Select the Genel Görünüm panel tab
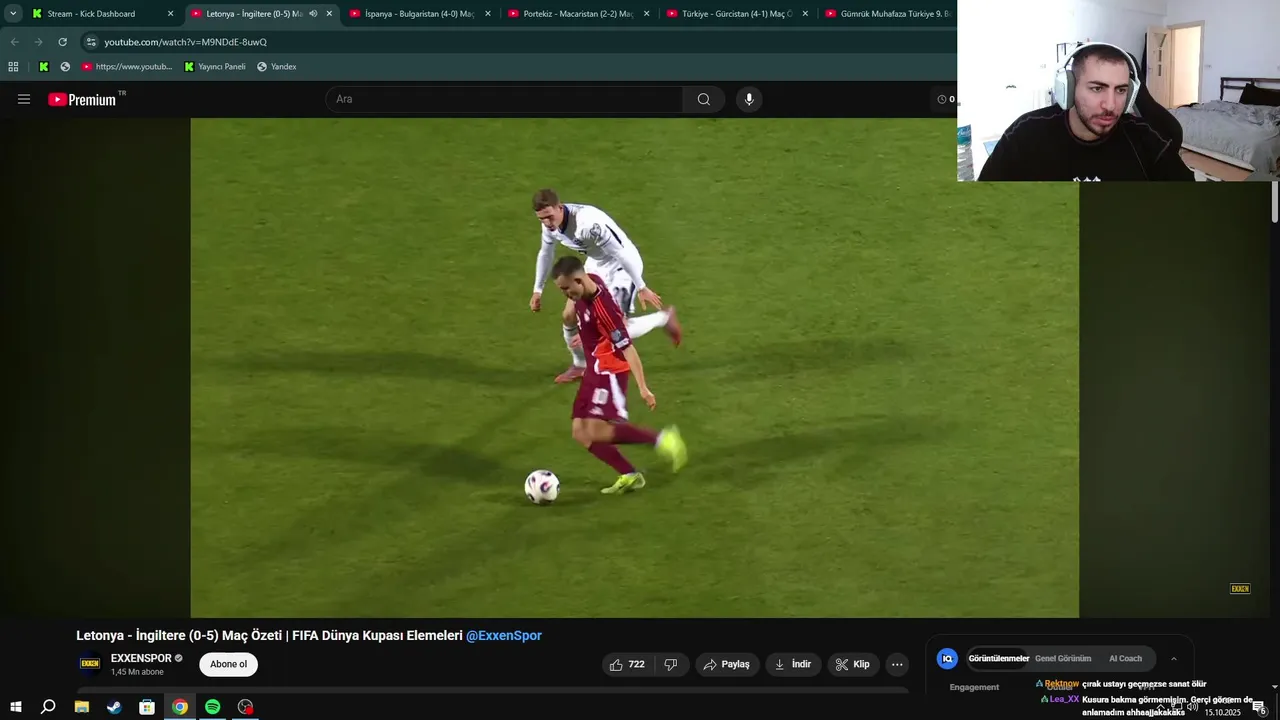The width and height of the screenshot is (1280, 720). coord(1063,658)
